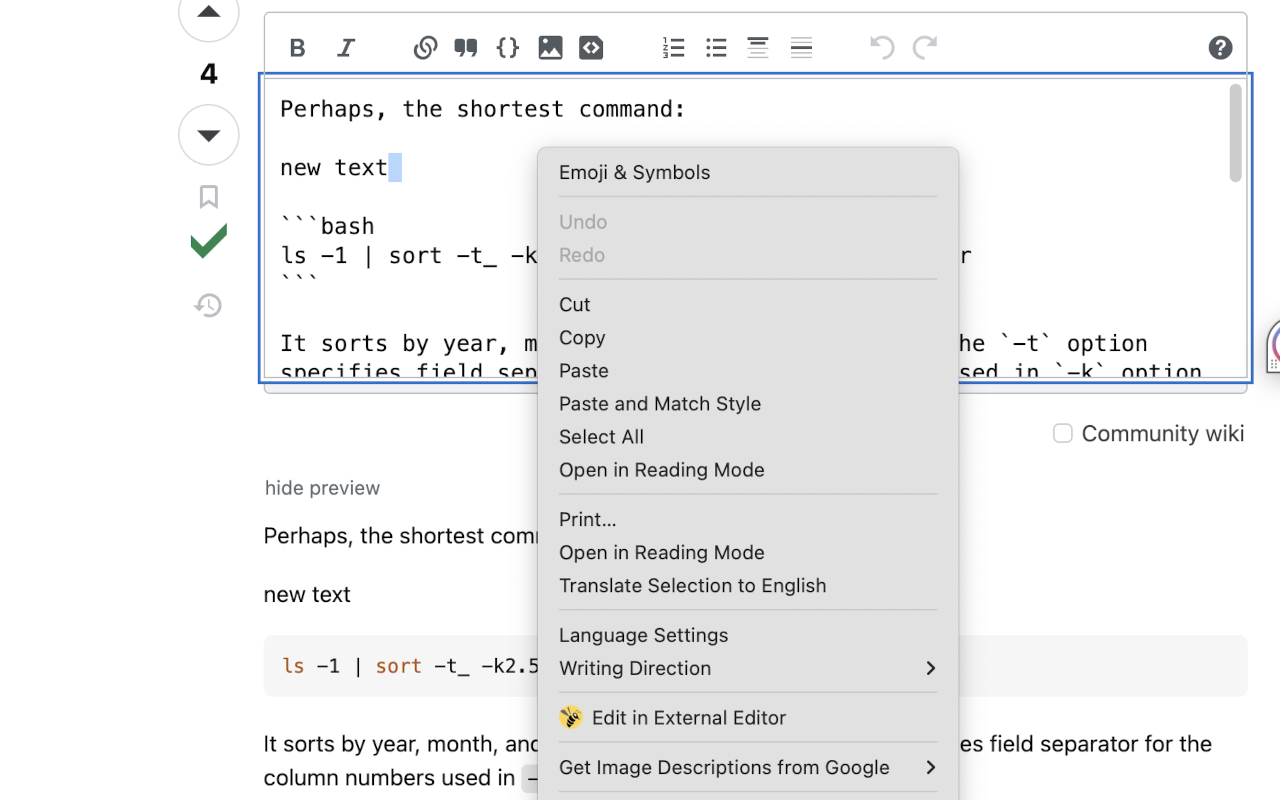Bookmark this answer
Screen dimensions: 1280x800
click(208, 197)
